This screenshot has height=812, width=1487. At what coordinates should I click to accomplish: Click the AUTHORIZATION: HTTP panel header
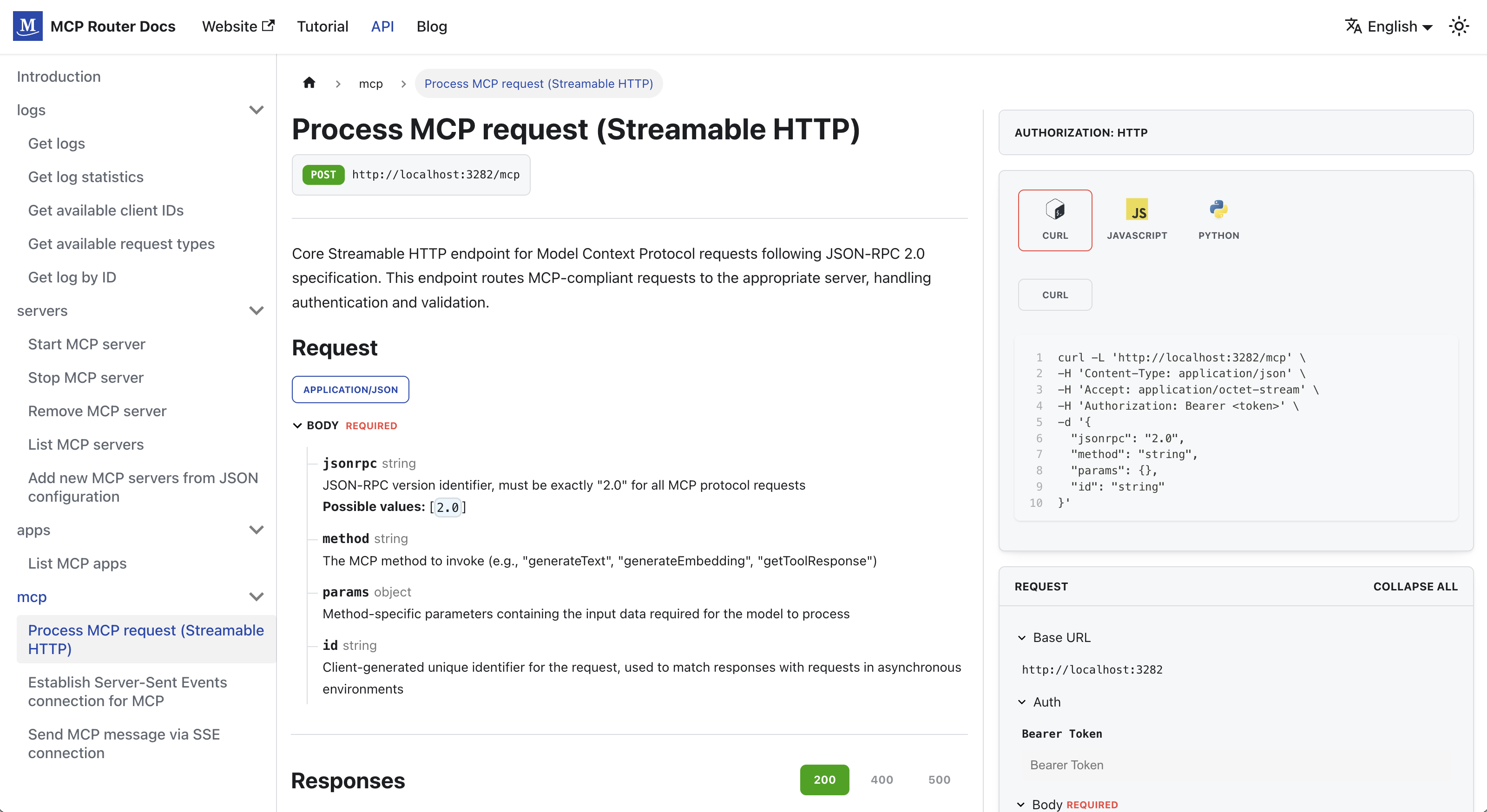pyautogui.click(x=1236, y=133)
